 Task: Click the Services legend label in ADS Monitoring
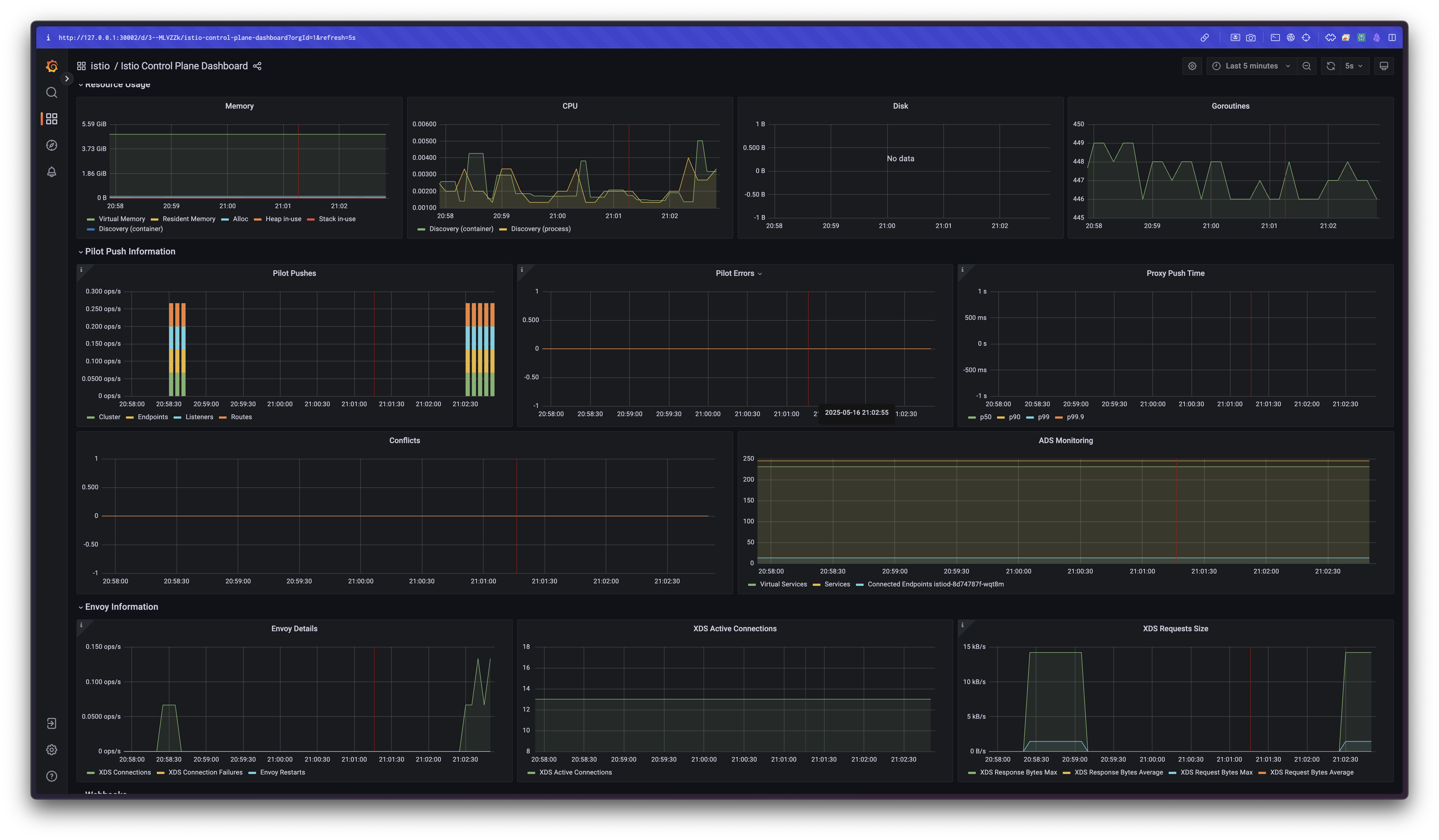click(x=837, y=585)
